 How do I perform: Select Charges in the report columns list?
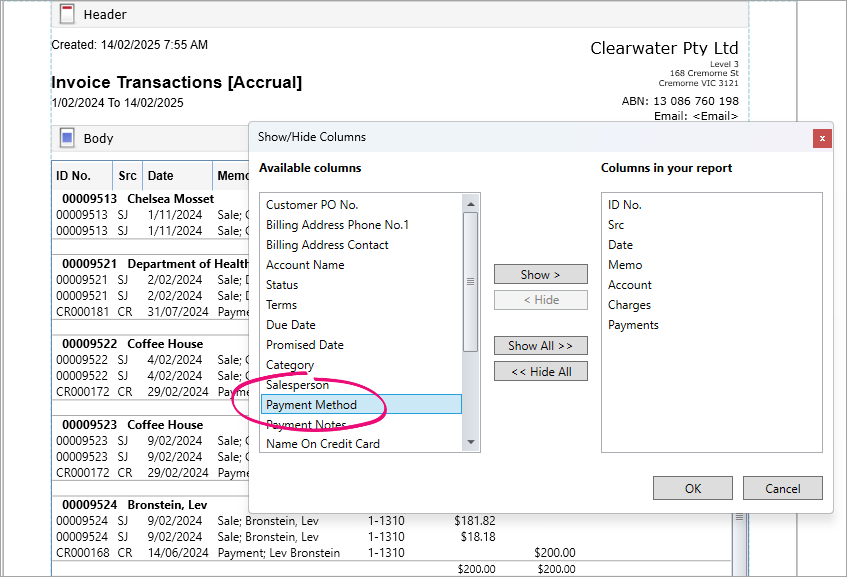629,305
